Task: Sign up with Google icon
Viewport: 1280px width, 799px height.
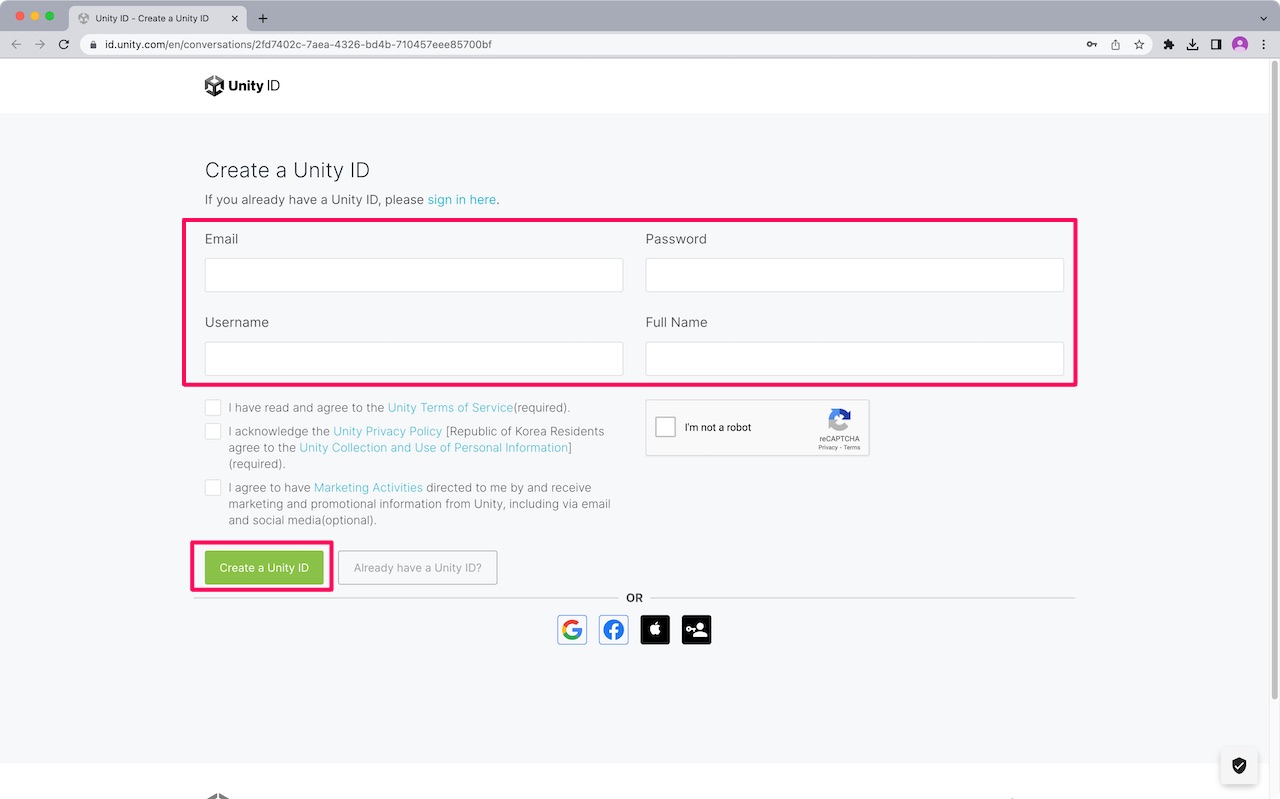Action: [572, 630]
